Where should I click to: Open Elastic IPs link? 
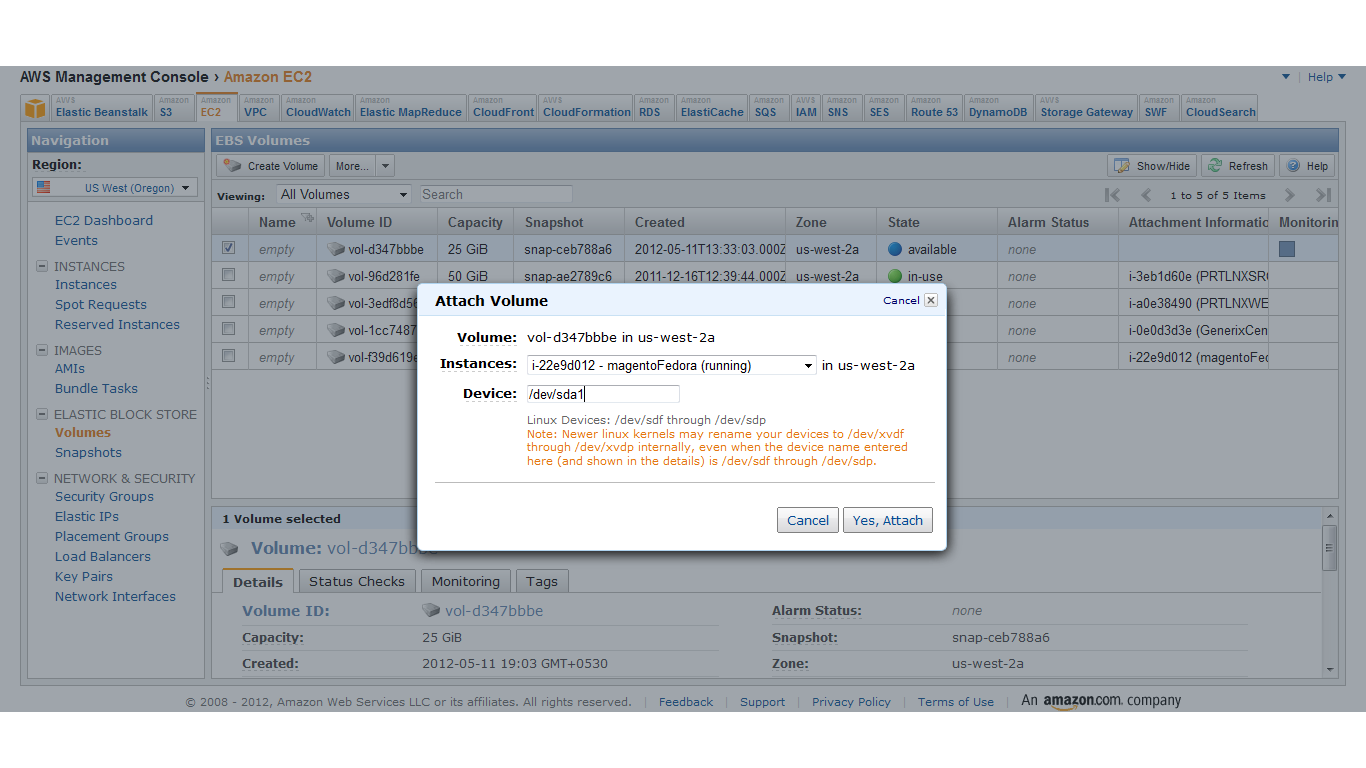pyautogui.click(x=87, y=517)
